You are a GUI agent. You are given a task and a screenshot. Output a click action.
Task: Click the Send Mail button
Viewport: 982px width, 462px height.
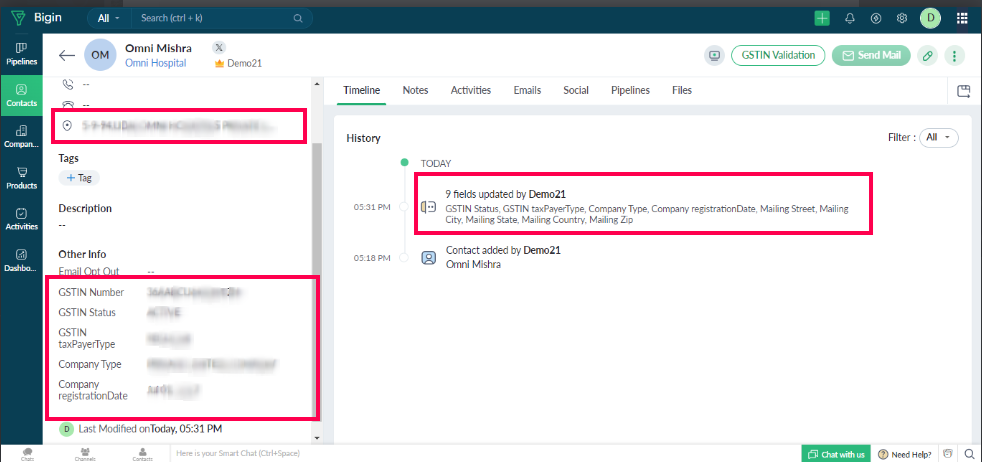tap(871, 55)
